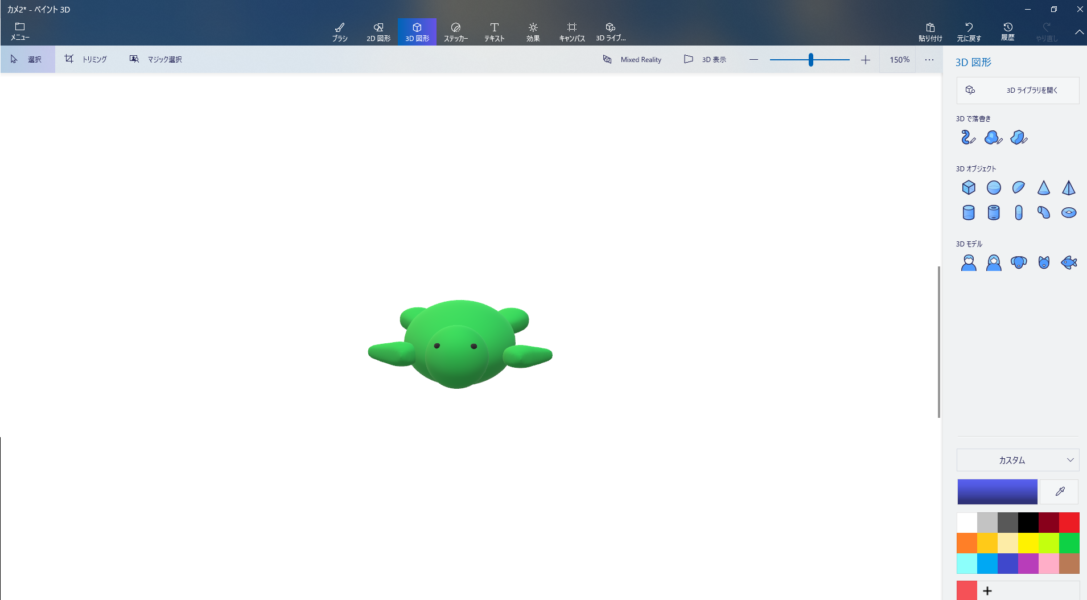Insert the 3D dog model
1087x600 pixels.
click(x=1018, y=263)
